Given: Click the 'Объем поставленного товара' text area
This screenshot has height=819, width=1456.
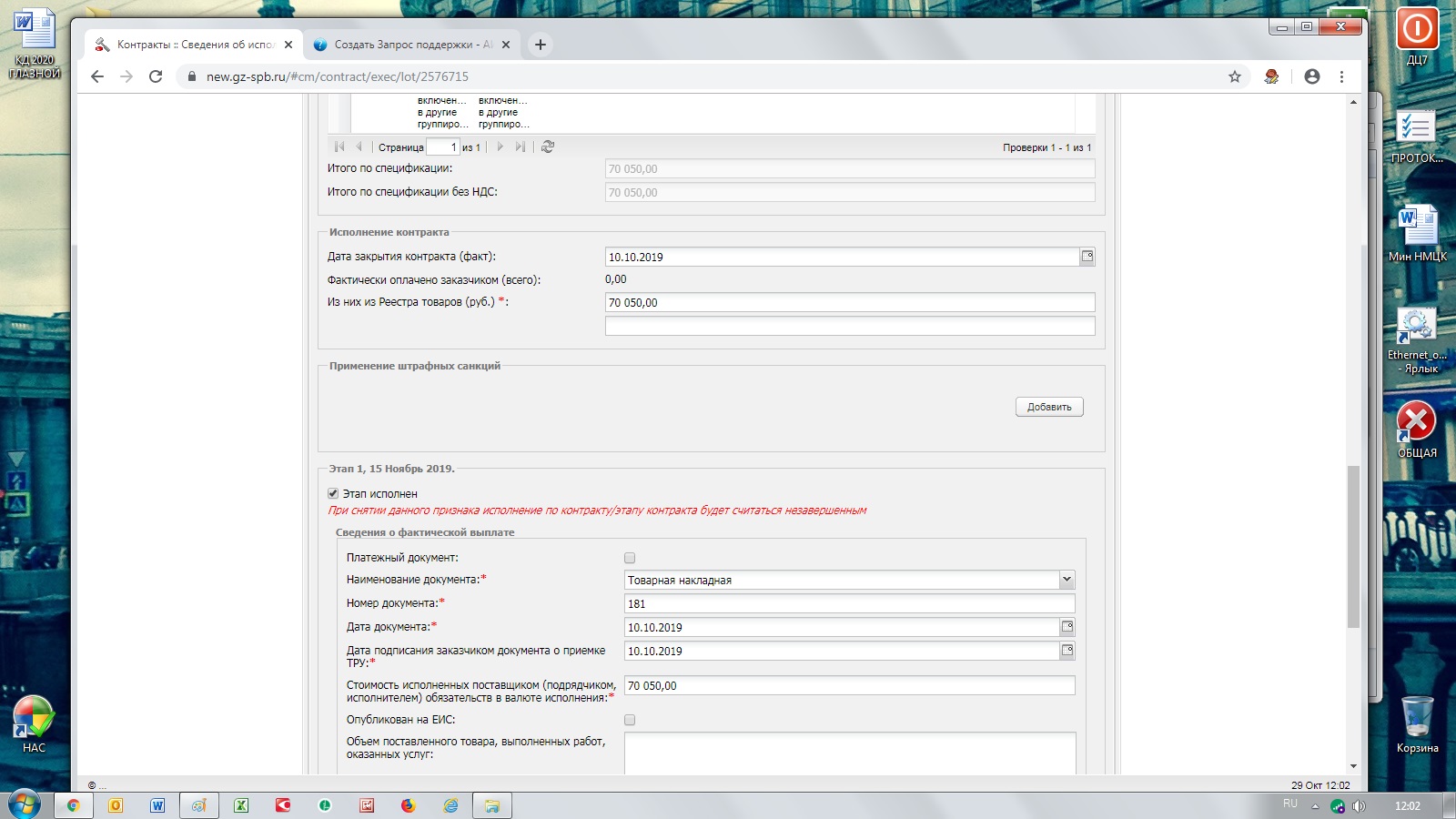Looking at the screenshot, I should pyautogui.click(x=850, y=753).
